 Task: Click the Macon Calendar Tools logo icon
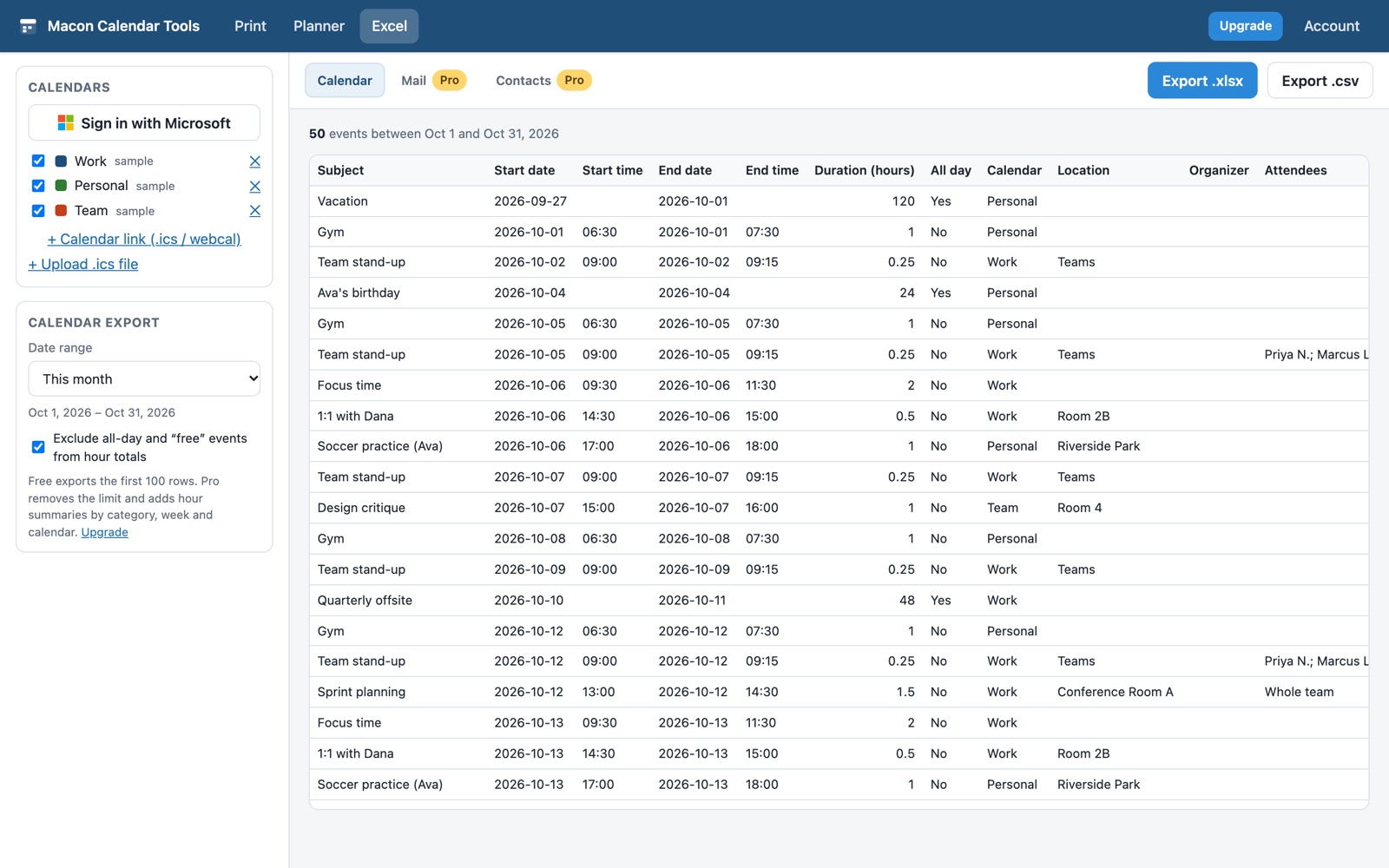point(28,26)
